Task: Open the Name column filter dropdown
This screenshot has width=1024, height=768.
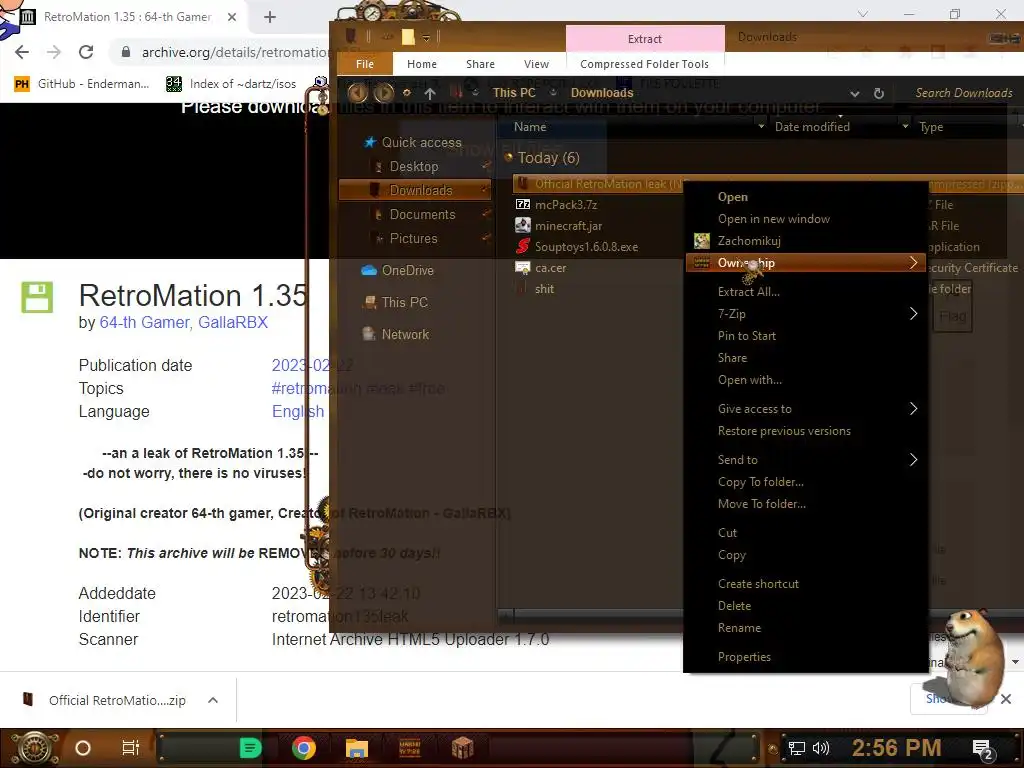Action: [x=761, y=126]
